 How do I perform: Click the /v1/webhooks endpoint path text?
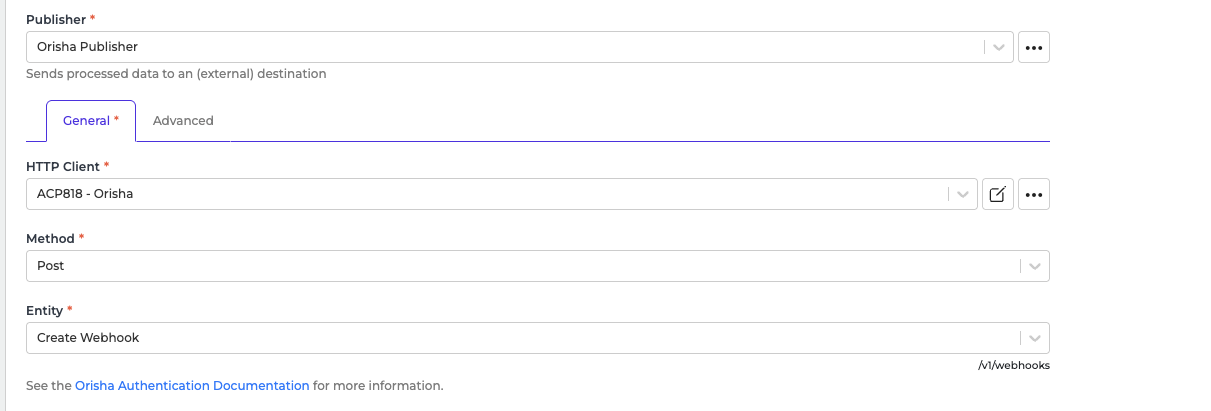pos(1014,365)
